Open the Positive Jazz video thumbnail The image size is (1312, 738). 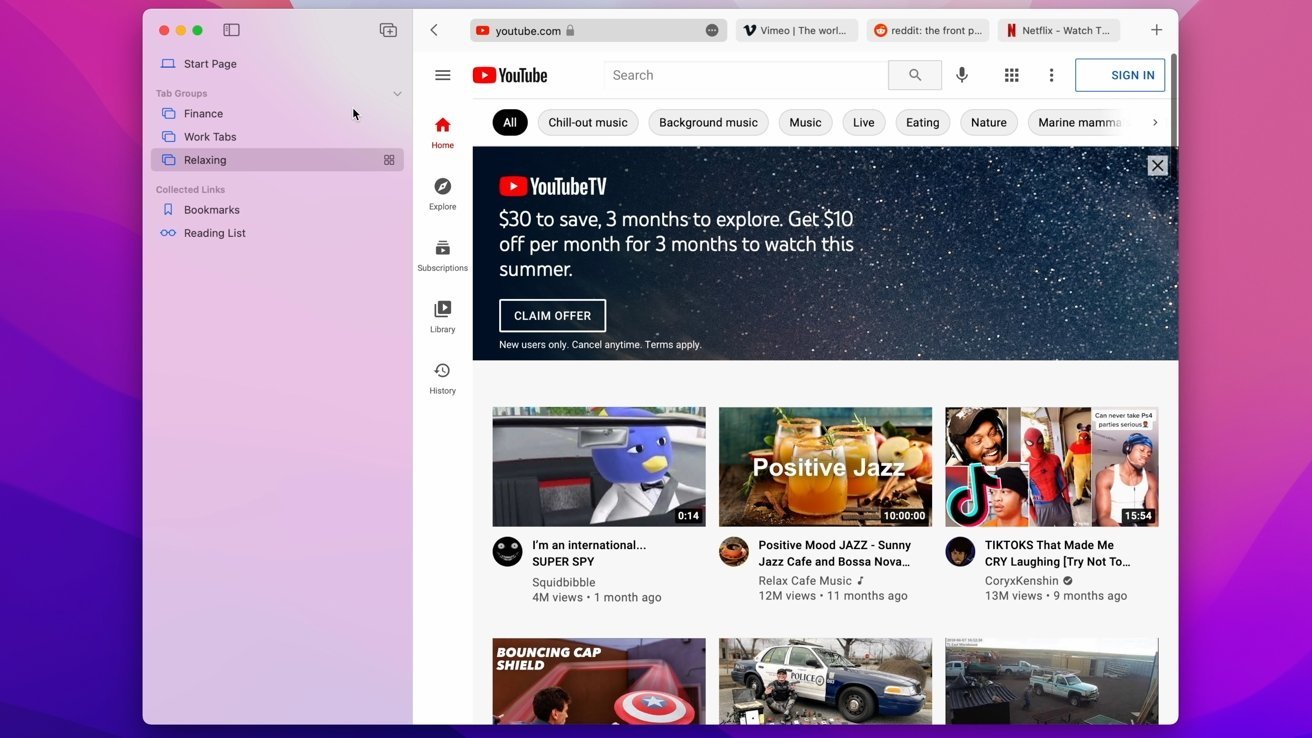coord(825,467)
